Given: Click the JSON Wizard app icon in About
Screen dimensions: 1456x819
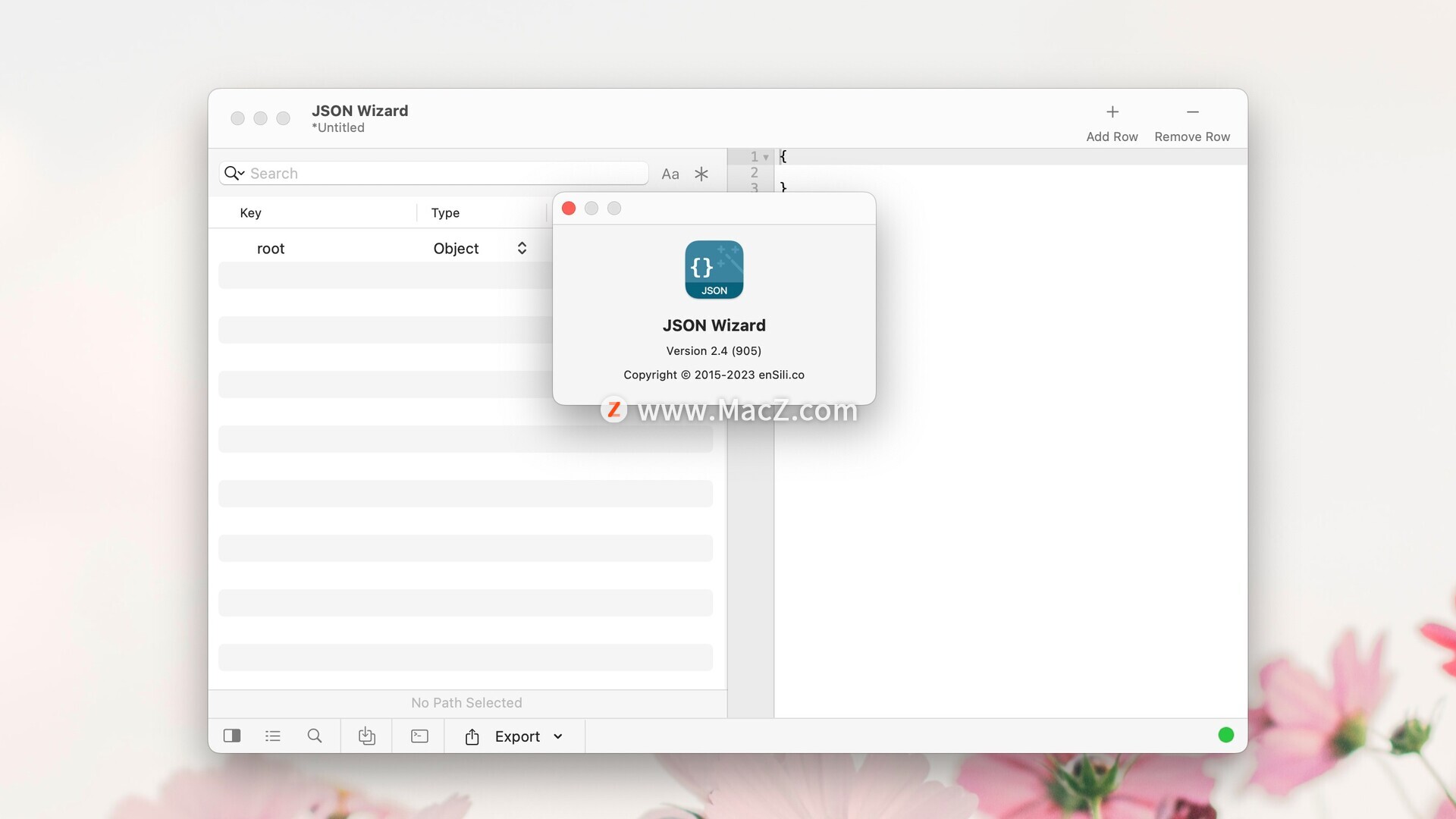Looking at the screenshot, I should [714, 270].
